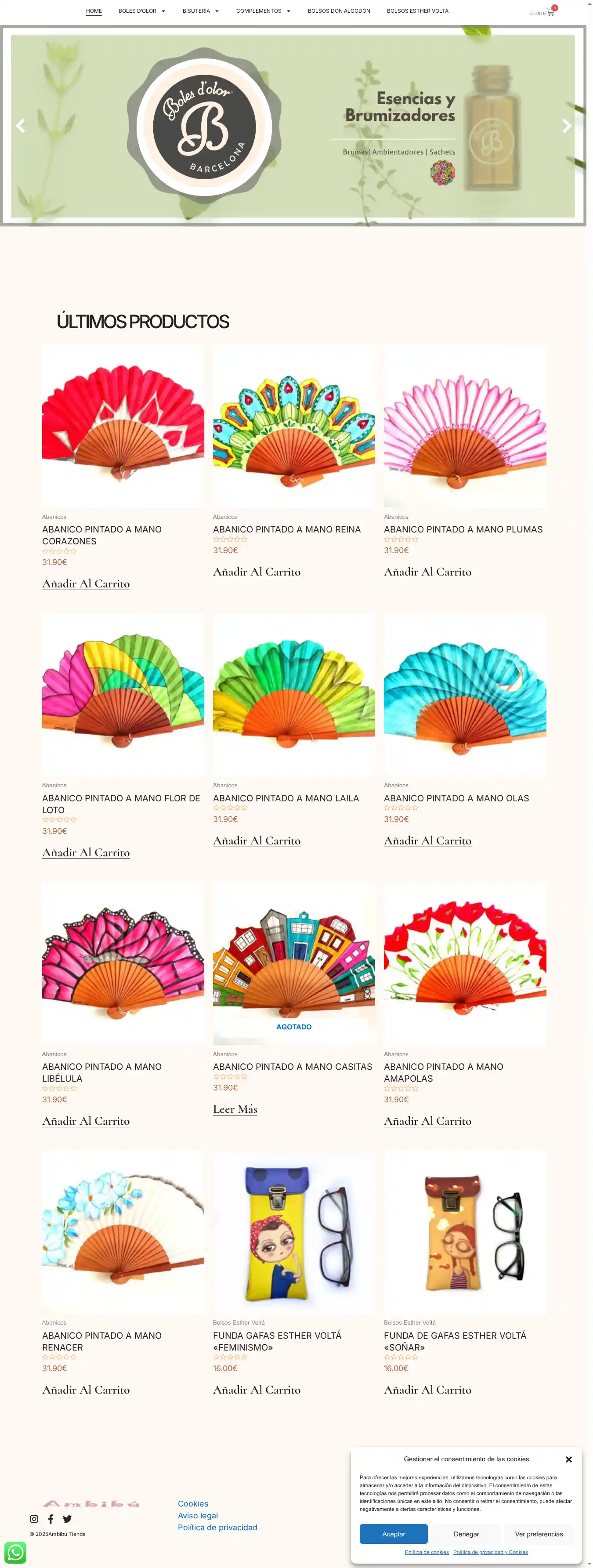The width and height of the screenshot is (593, 1568).
Task: Expand the Complementos dropdown menu
Action: [x=263, y=11]
